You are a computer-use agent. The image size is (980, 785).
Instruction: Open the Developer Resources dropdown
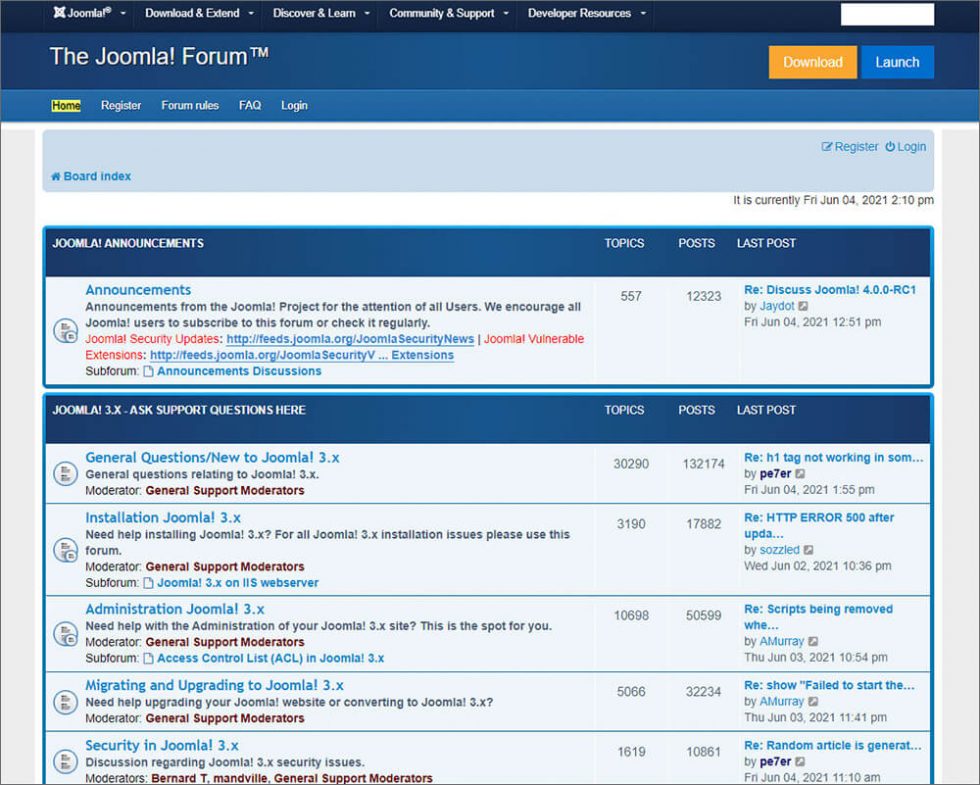pyautogui.click(x=586, y=13)
